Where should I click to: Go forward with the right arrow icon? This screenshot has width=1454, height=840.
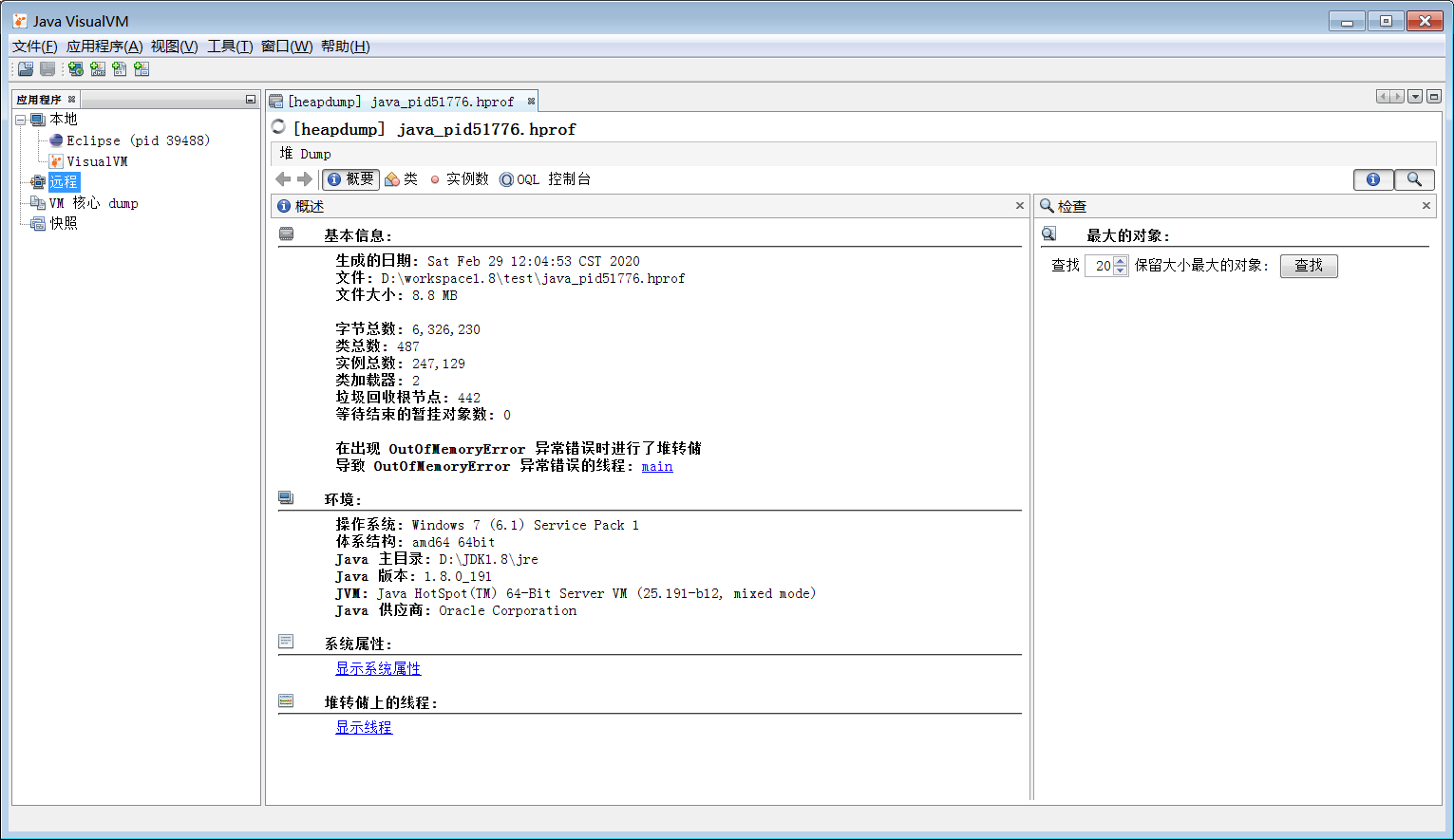pyautogui.click(x=305, y=179)
